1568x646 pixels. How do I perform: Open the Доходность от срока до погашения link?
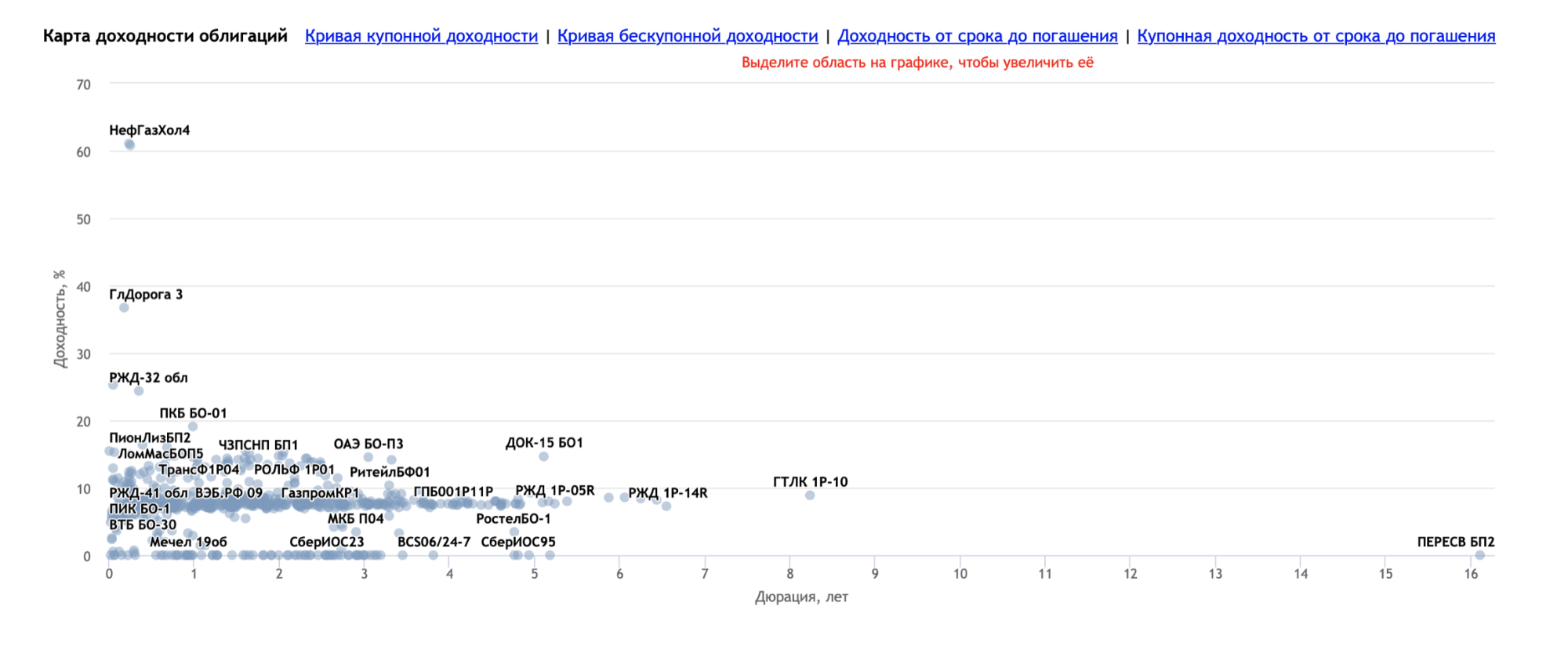(x=978, y=36)
